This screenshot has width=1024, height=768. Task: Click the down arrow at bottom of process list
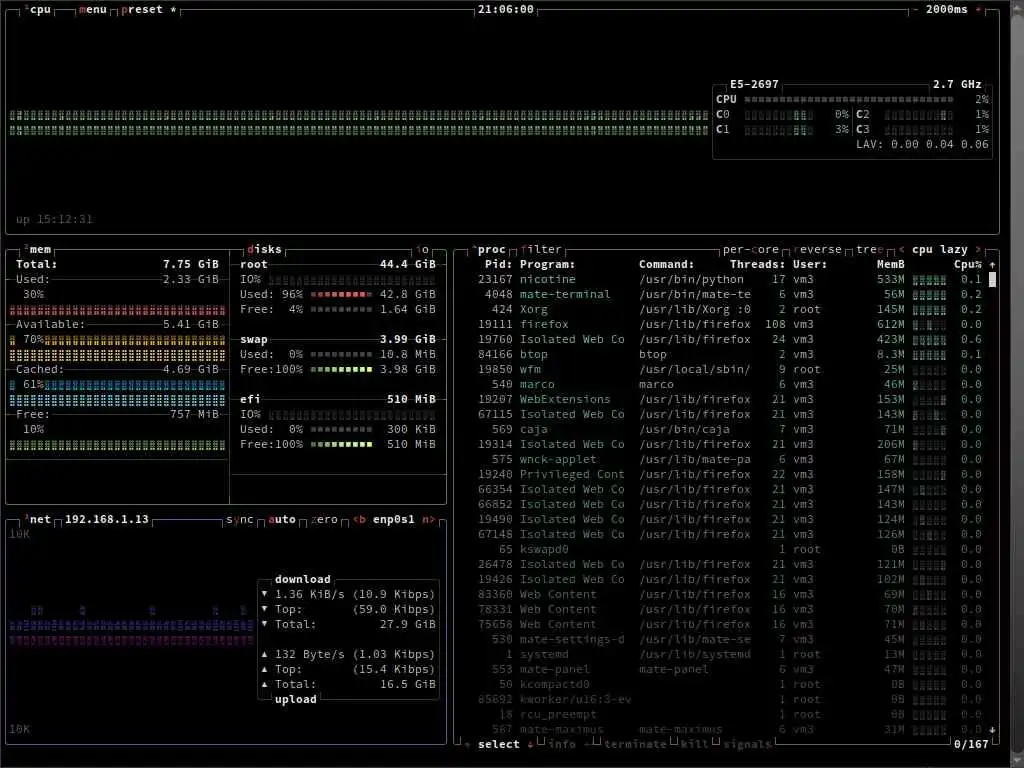pyautogui.click(x=993, y=729)
